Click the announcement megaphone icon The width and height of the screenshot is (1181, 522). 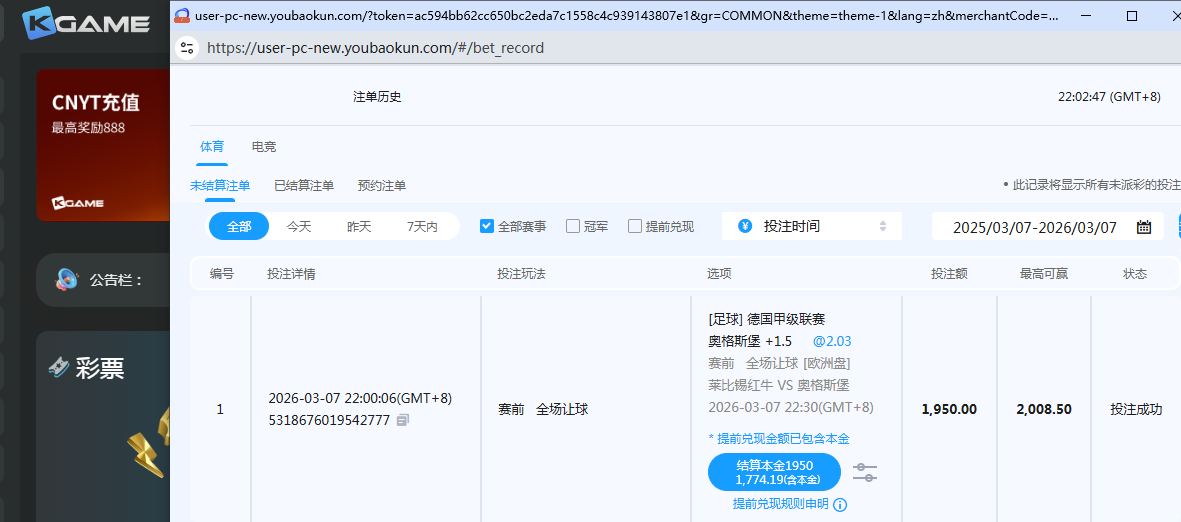[67, 279]
